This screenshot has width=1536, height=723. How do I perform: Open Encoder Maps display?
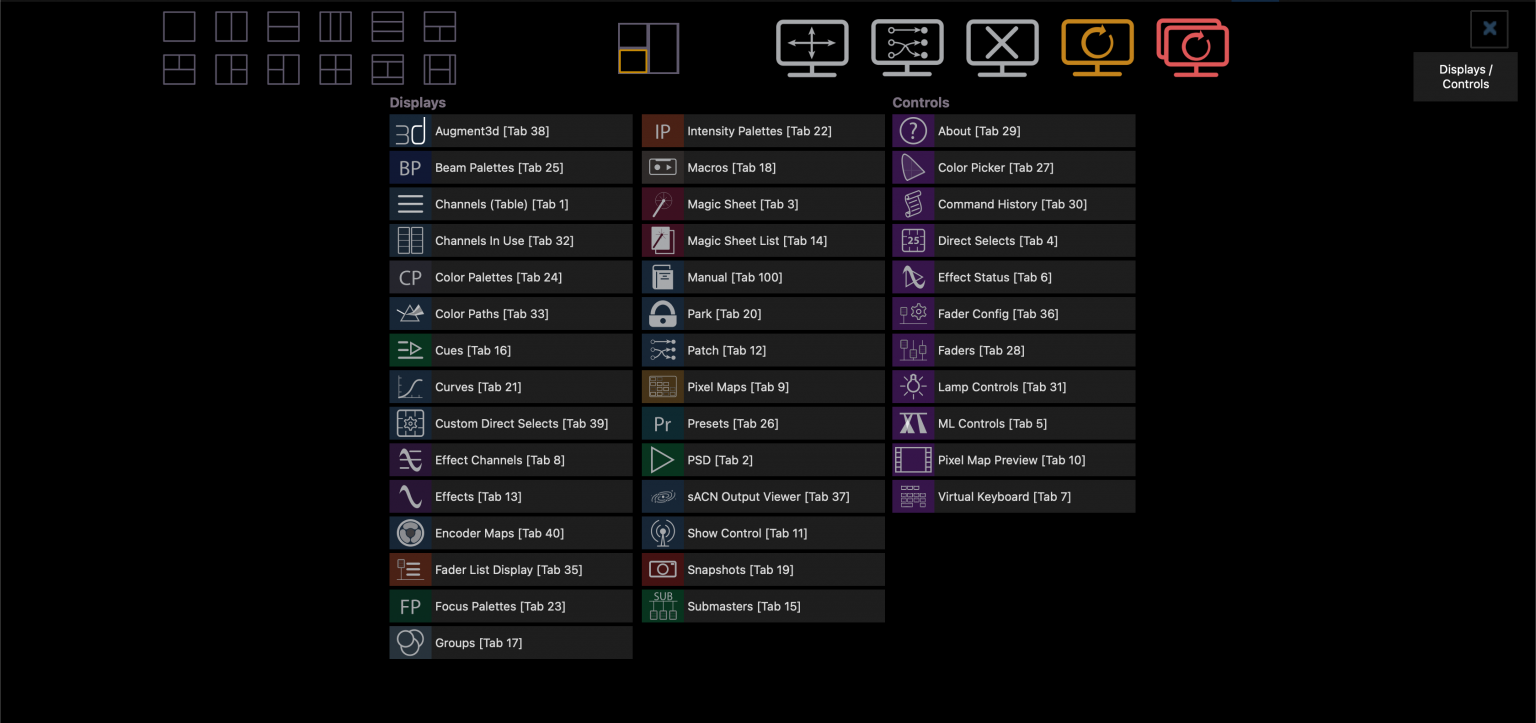(x=511, y=533)
